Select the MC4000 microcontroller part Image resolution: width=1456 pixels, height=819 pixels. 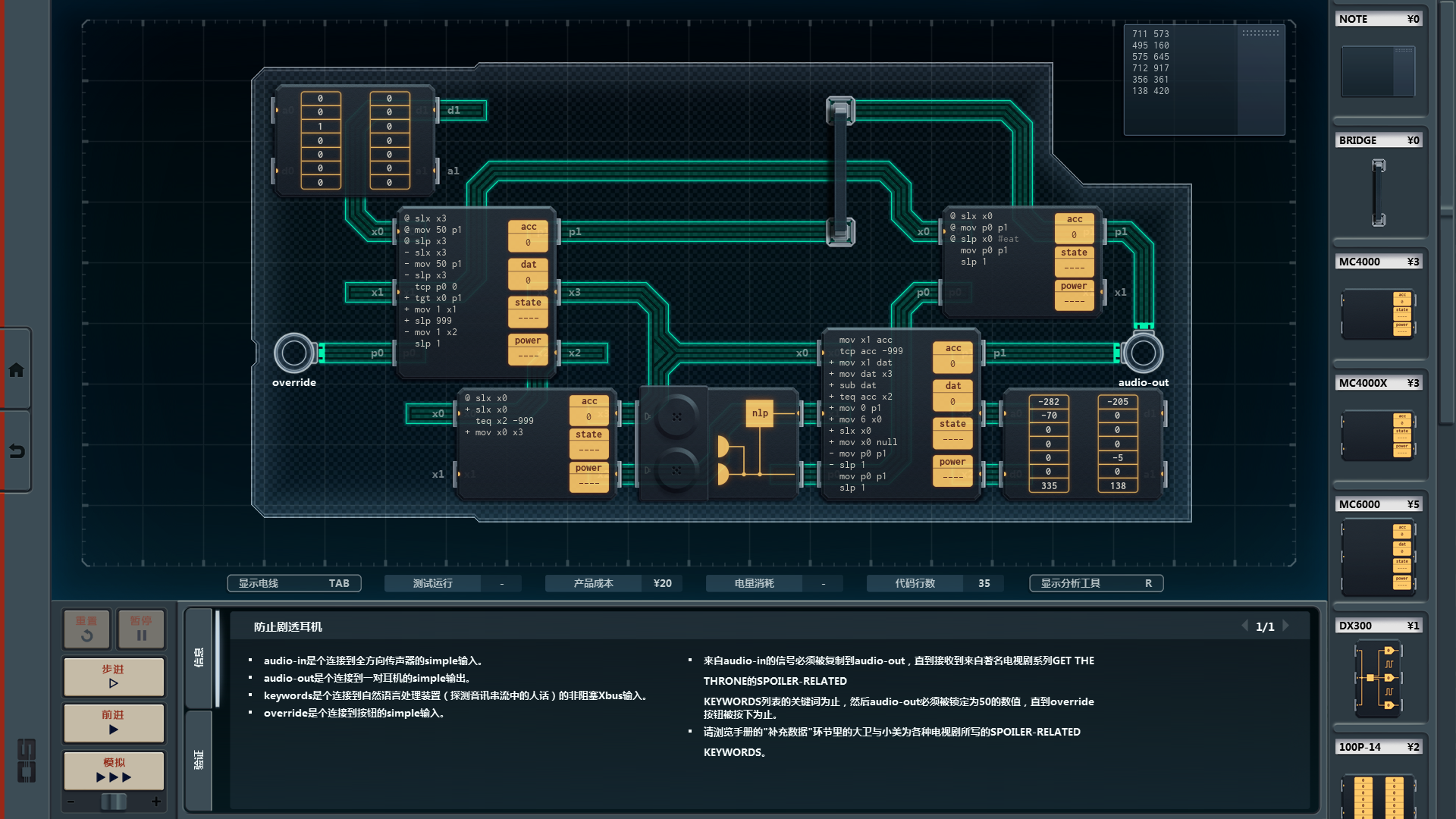[1378, 313]
